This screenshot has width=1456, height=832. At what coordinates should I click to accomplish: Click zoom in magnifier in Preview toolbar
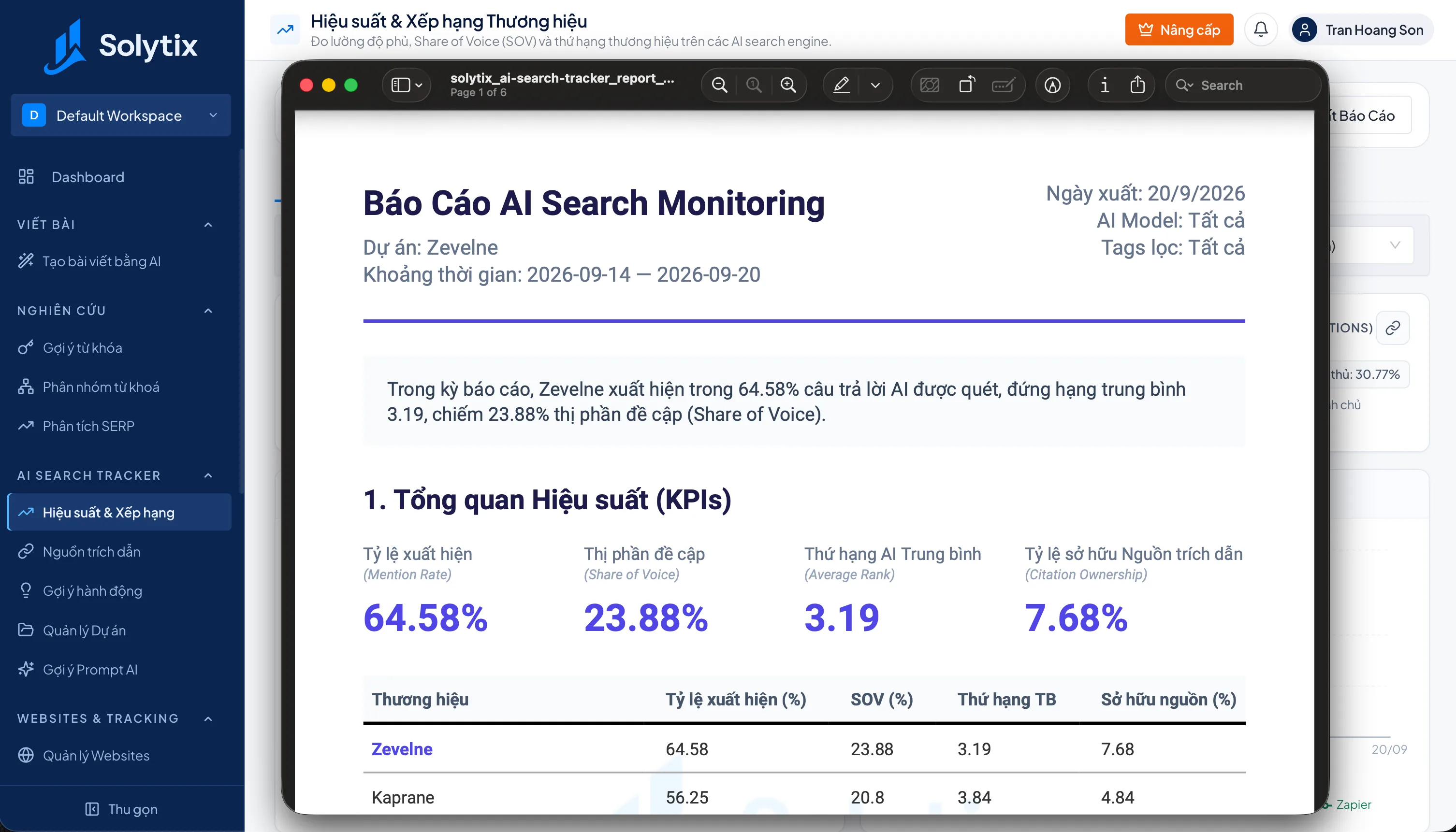[788, 86]
